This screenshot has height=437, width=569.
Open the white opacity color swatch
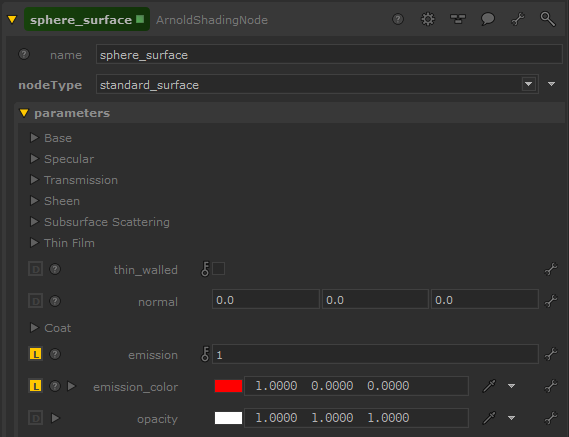(x=228, y=418)
